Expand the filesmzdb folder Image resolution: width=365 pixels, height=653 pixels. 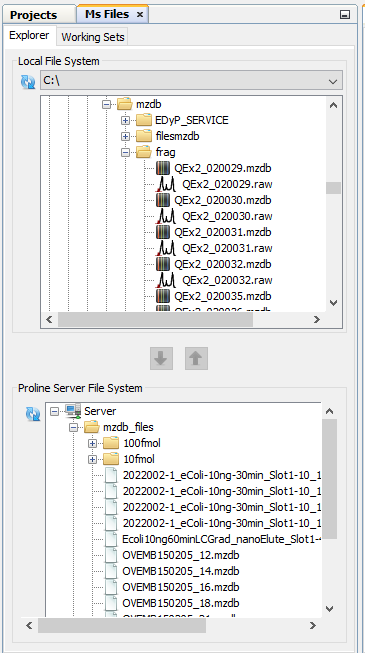125,136
